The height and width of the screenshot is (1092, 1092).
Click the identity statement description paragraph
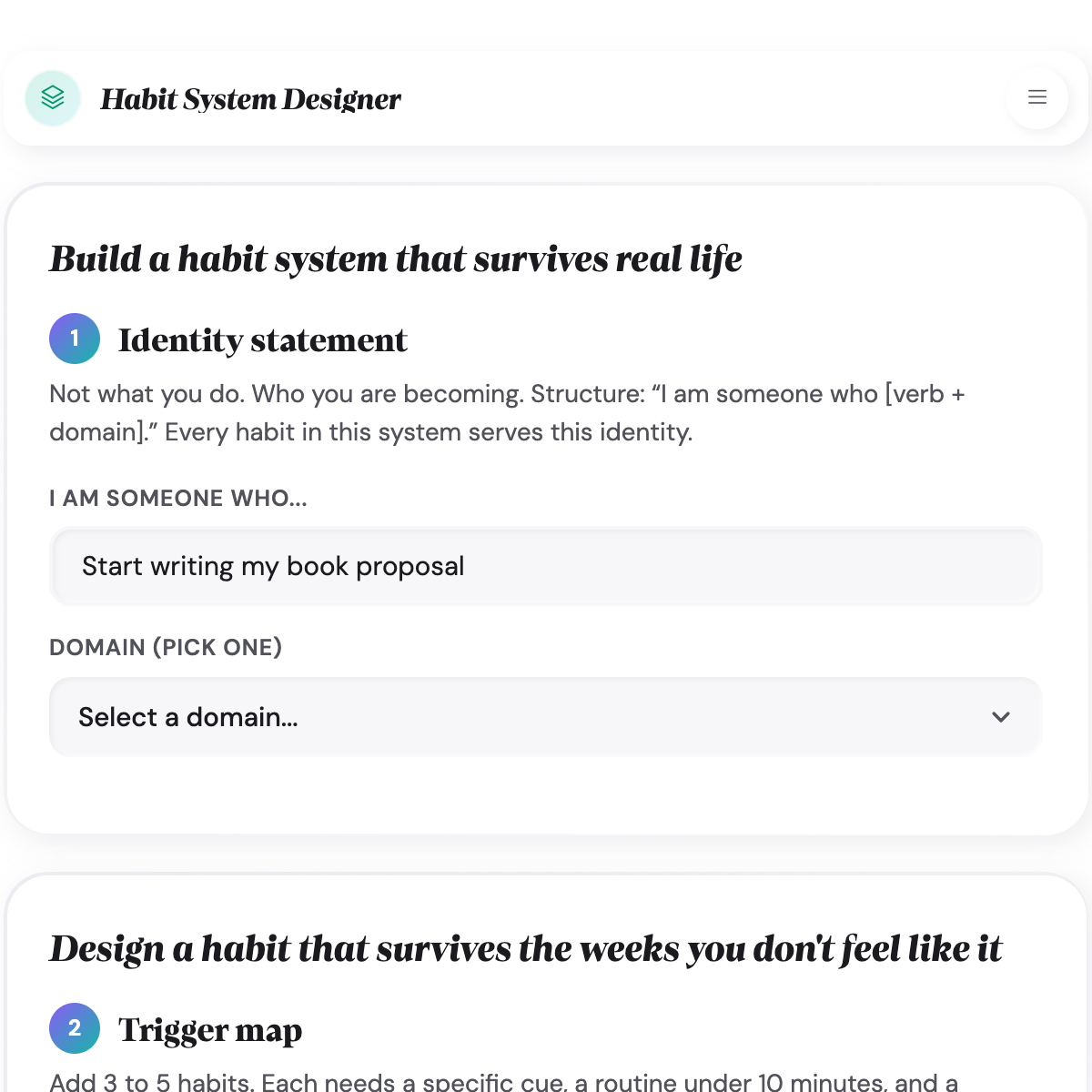pos(506,412)
